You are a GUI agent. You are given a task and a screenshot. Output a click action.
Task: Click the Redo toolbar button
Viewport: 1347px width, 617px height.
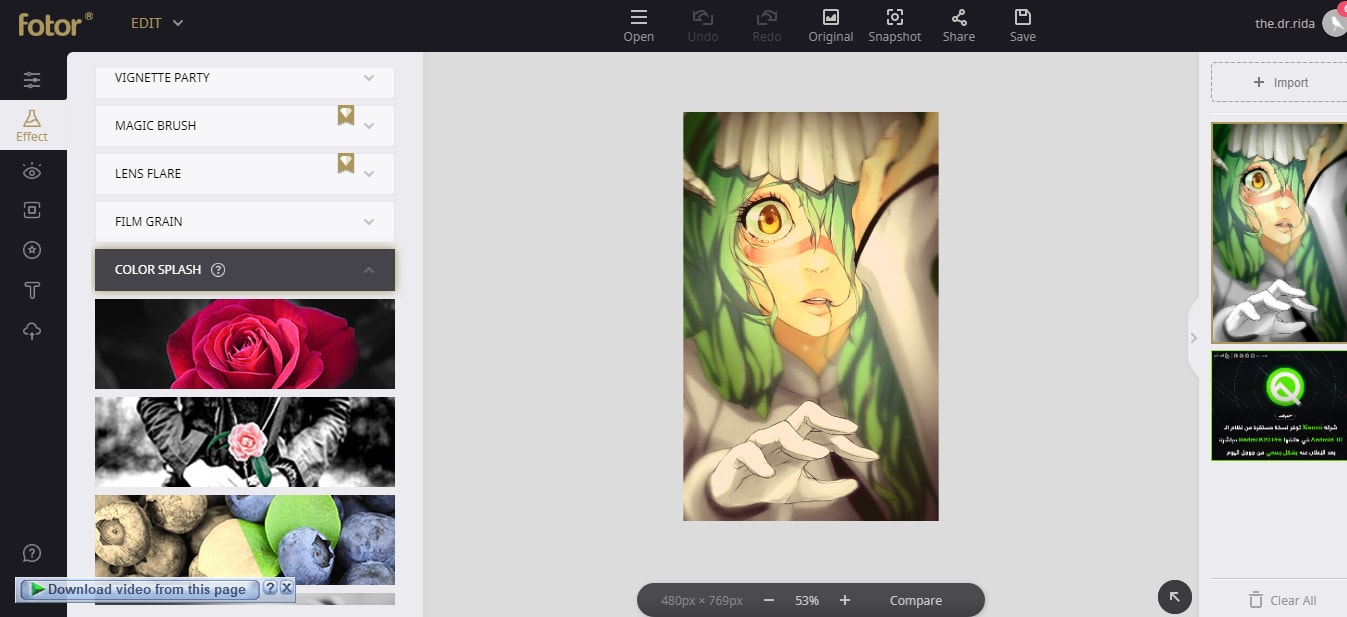(767, 26)
